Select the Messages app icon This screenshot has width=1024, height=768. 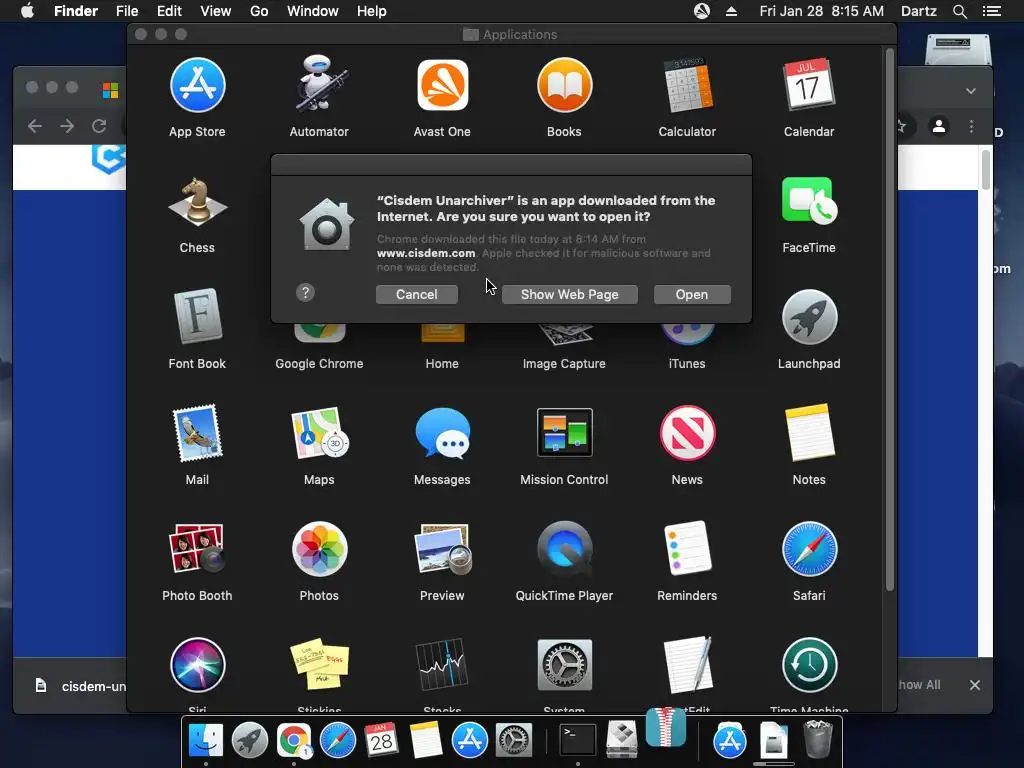coord(442,433)
